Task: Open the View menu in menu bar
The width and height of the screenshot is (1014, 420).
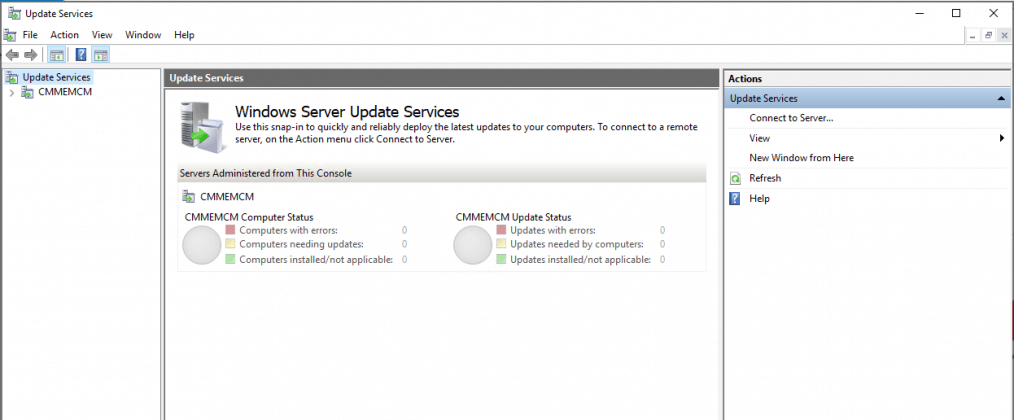Action: [102, 35]
